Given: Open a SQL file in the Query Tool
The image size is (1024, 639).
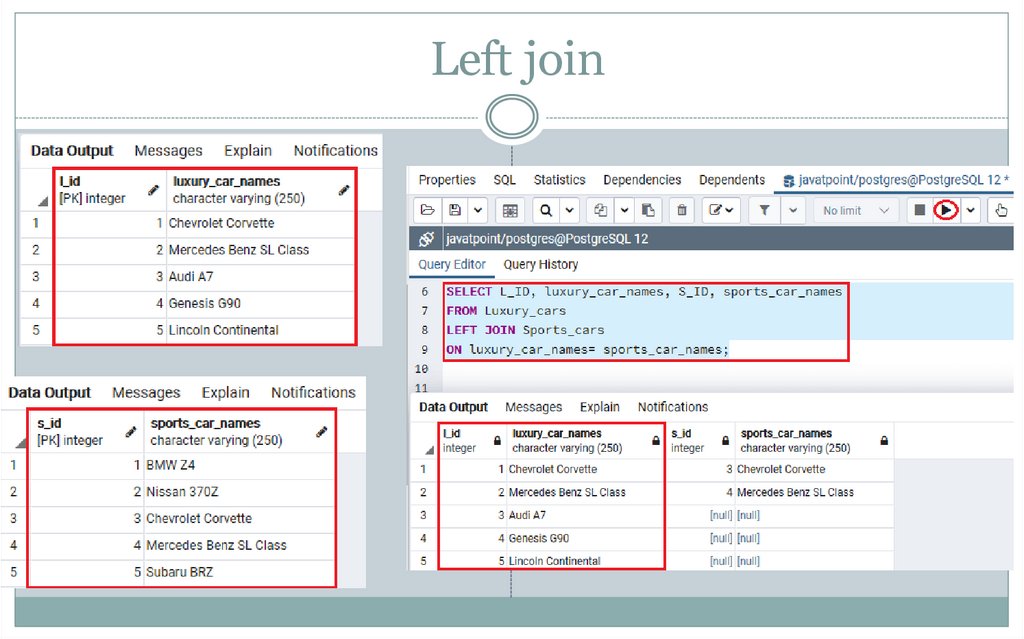Looking at the screenshot, I should 425,210.
